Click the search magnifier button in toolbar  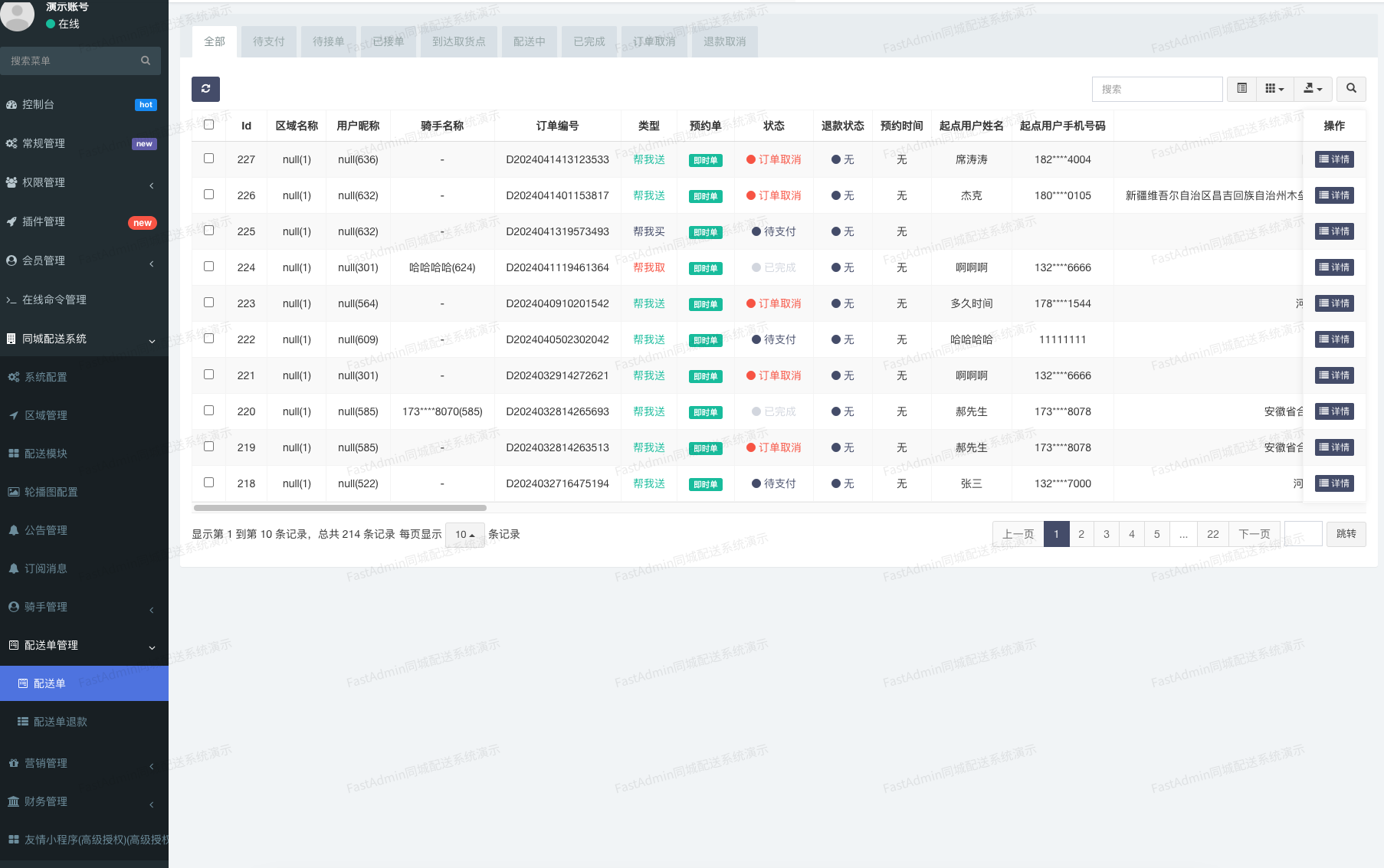click(1351, 89)
